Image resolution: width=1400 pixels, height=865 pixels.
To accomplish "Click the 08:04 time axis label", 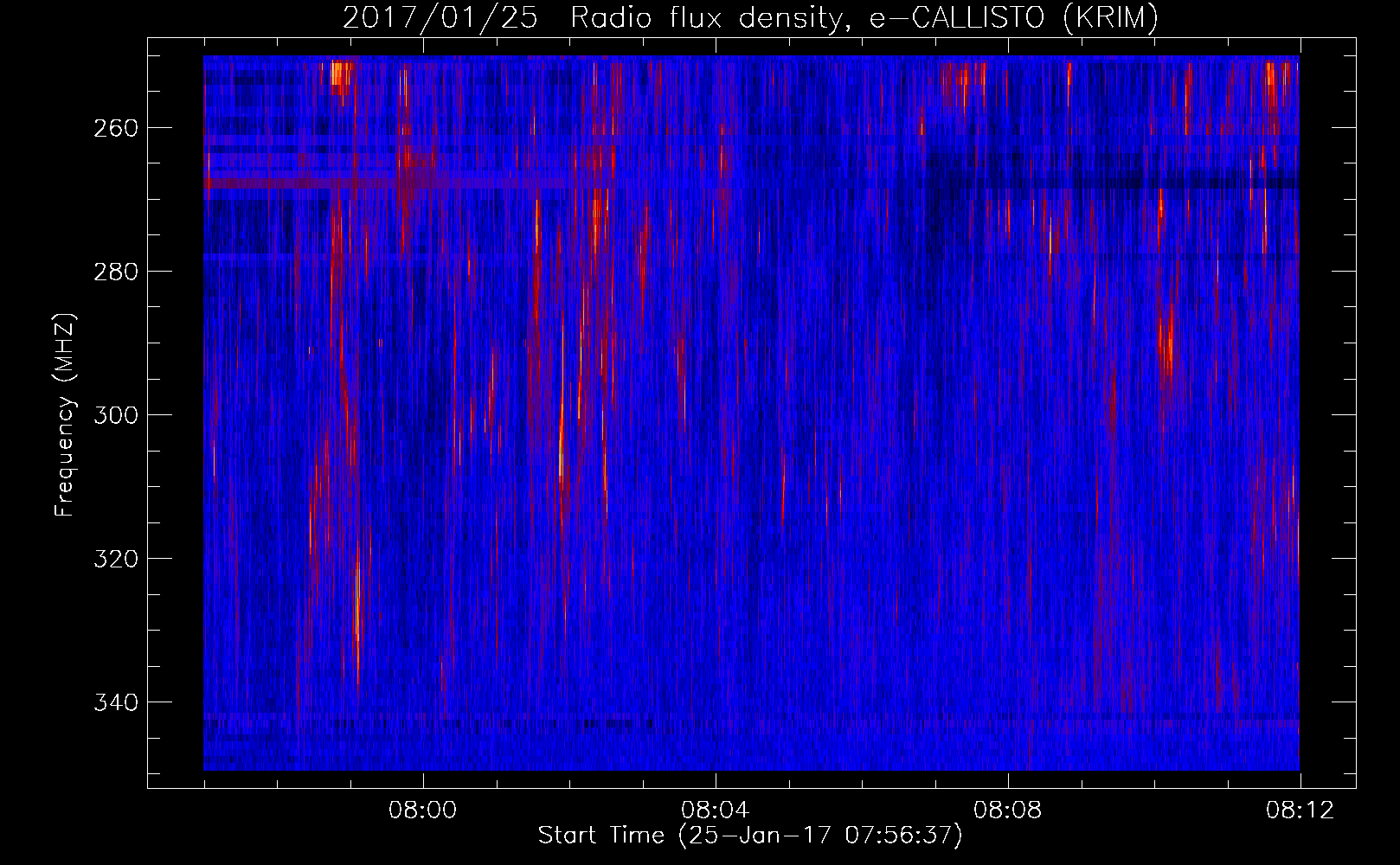I will pyautogui.click(x=715, y=811).
